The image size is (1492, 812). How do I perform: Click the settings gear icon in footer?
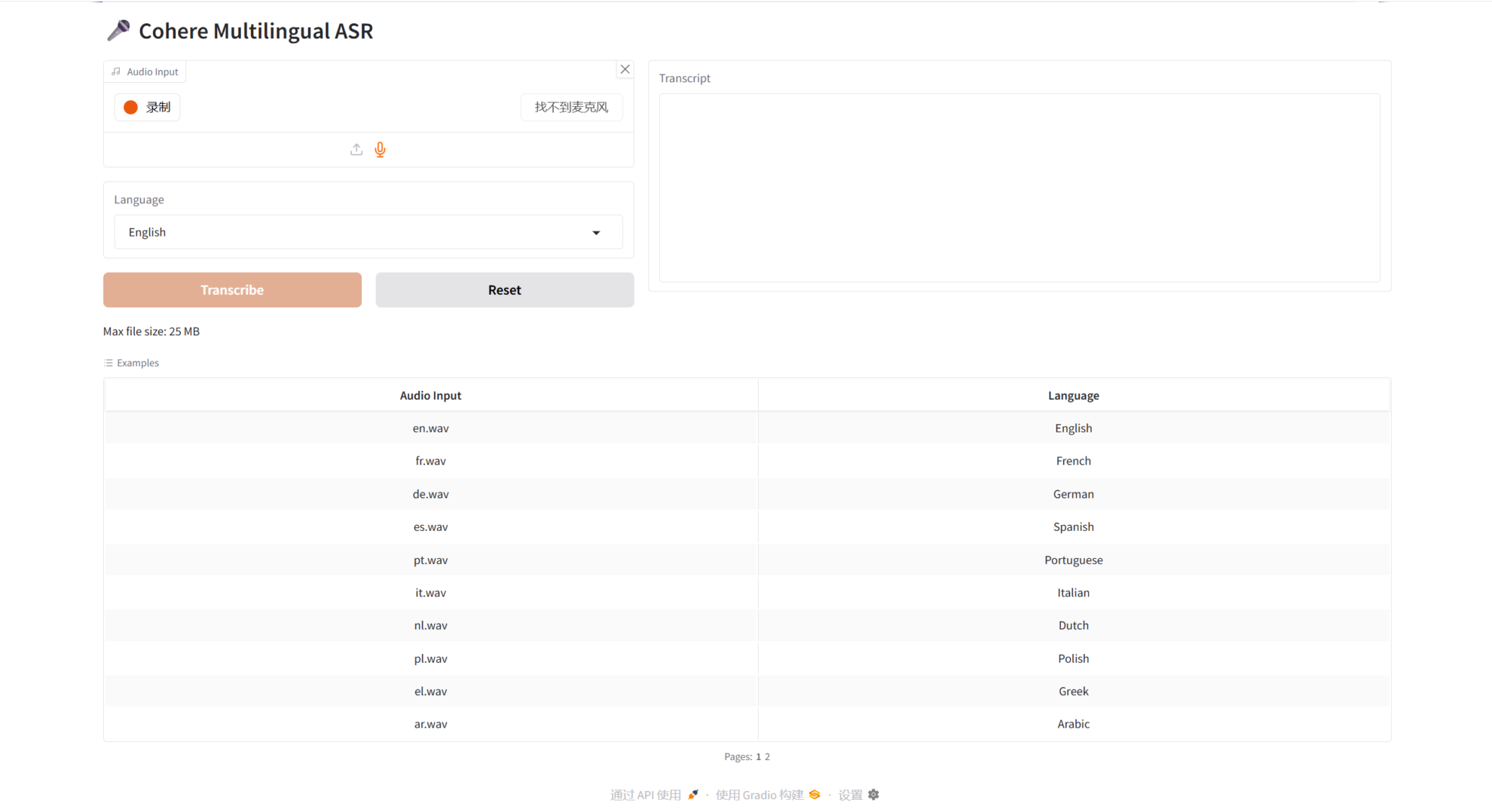point(873,795)
